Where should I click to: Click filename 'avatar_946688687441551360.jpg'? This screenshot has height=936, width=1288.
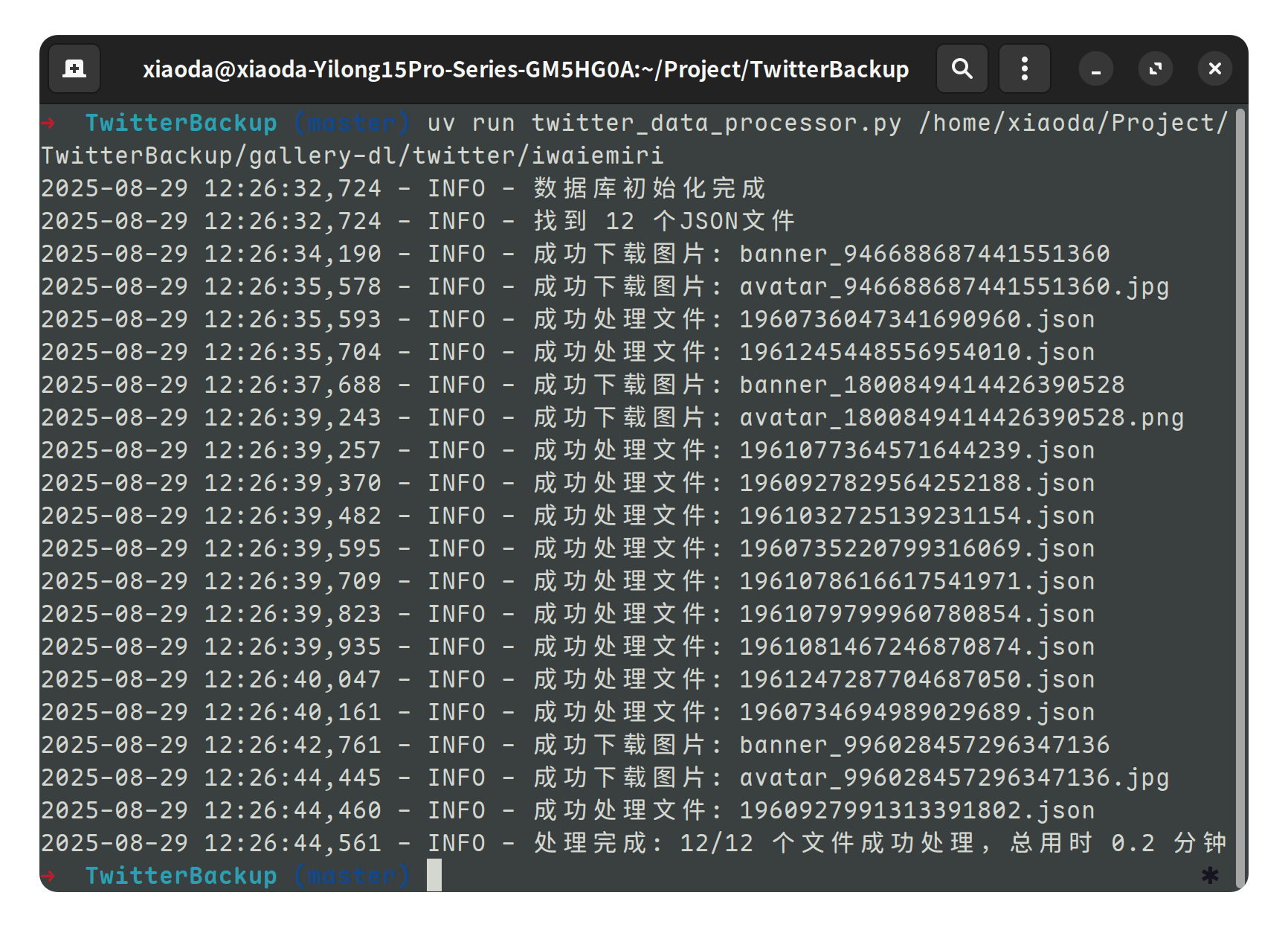pos(954,286)
